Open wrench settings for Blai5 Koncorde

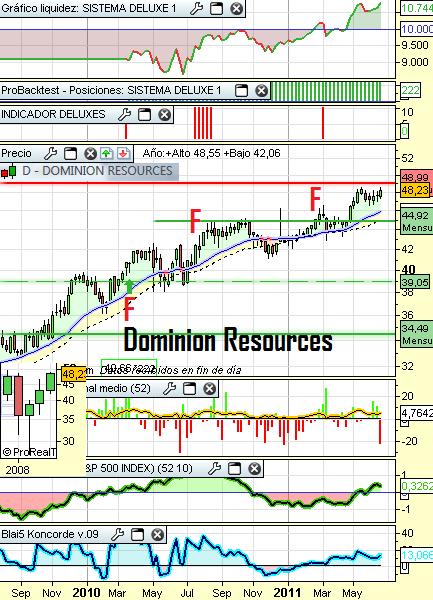pos(117,534)
